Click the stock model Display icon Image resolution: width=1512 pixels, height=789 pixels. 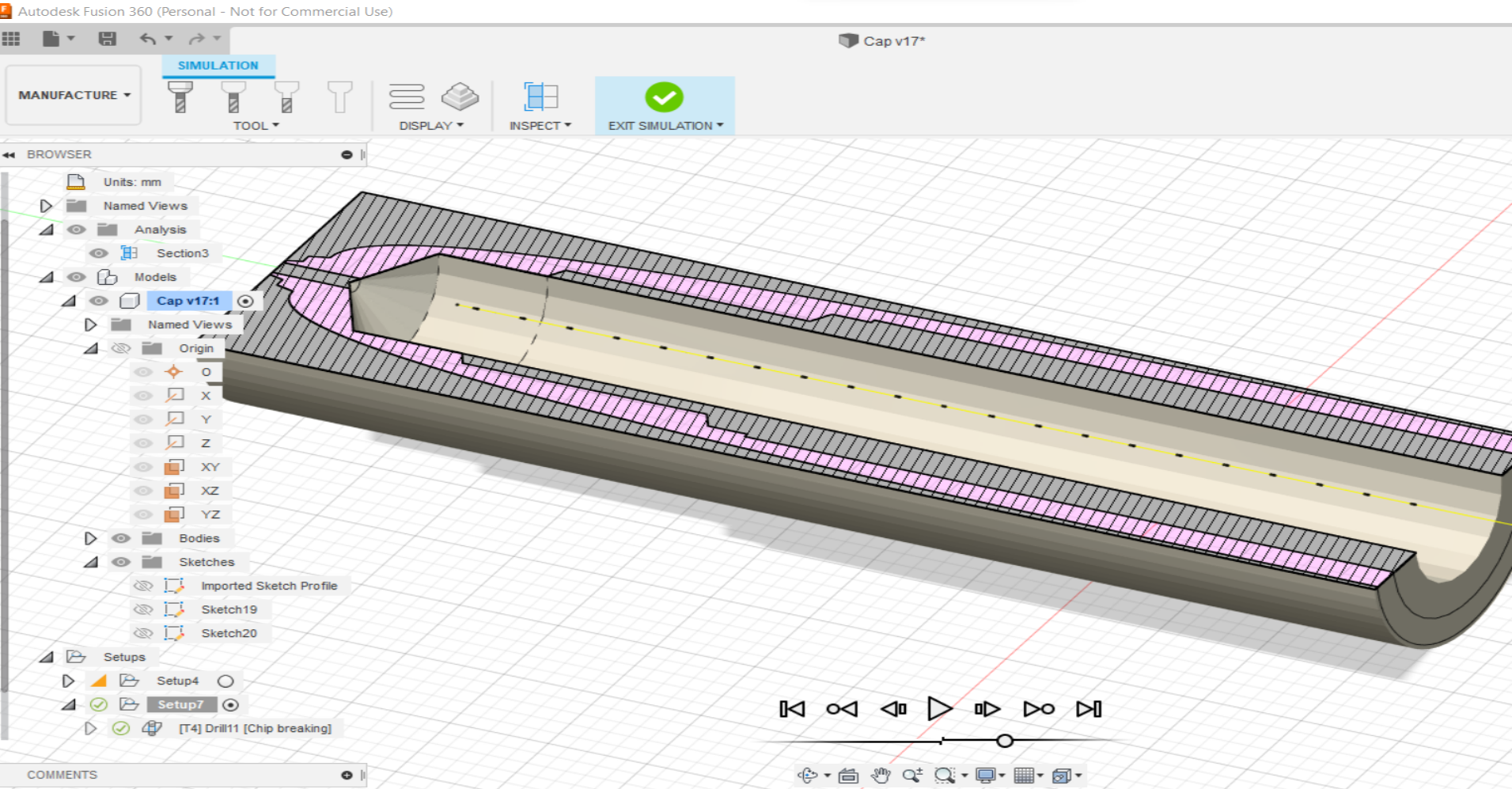(x=460, y=97)
